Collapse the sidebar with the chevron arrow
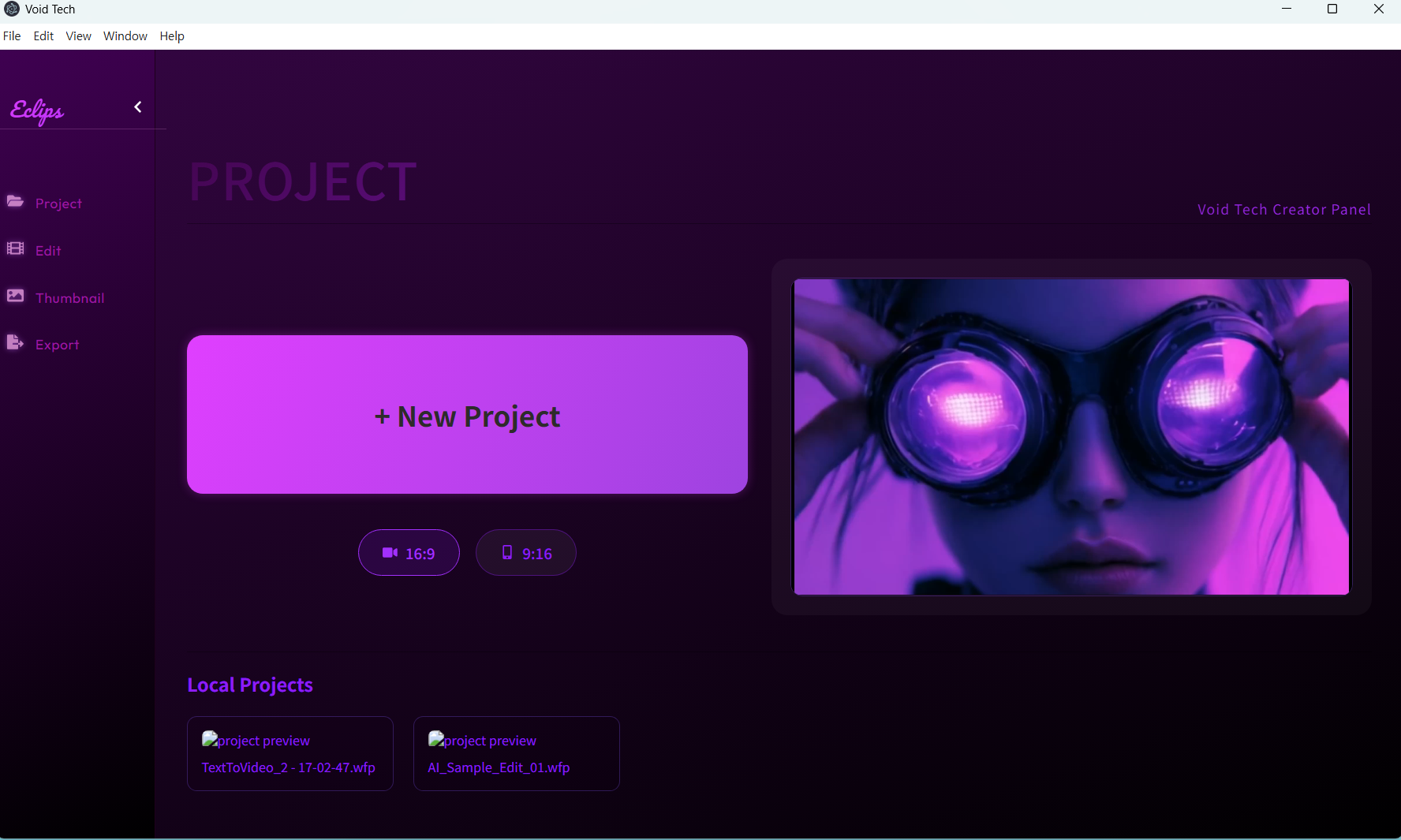The height and width of the screenshot is (840, 1401). (138, 107)
